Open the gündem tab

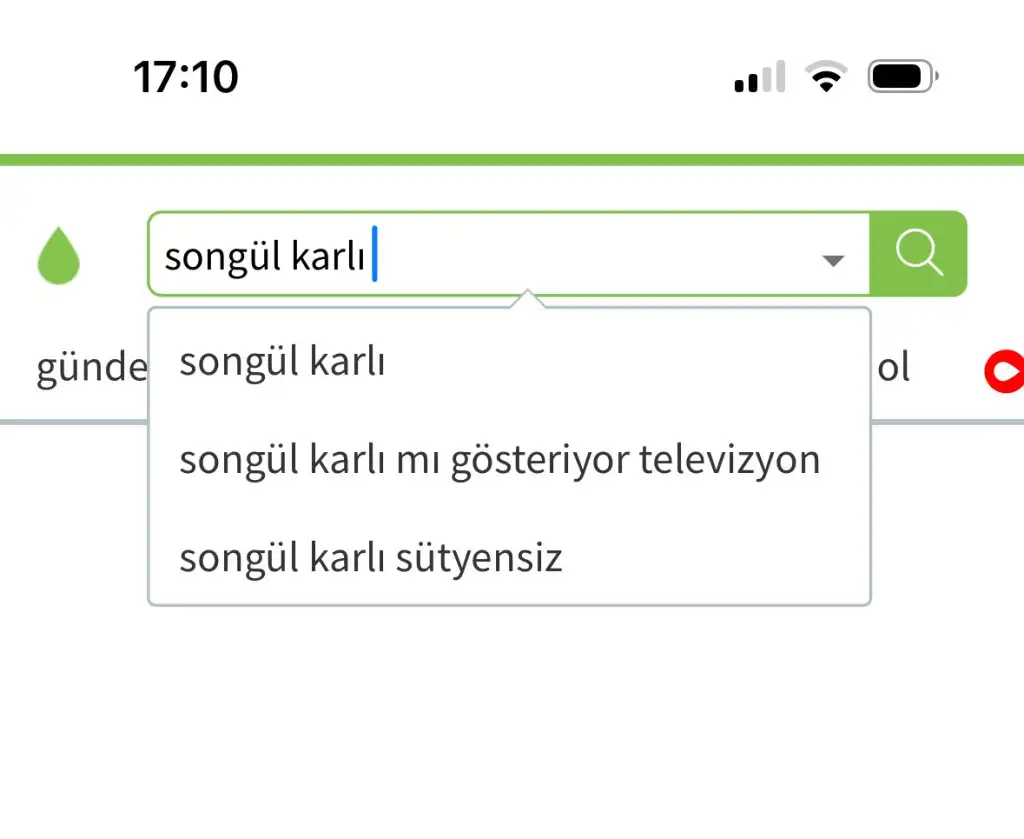91,368
